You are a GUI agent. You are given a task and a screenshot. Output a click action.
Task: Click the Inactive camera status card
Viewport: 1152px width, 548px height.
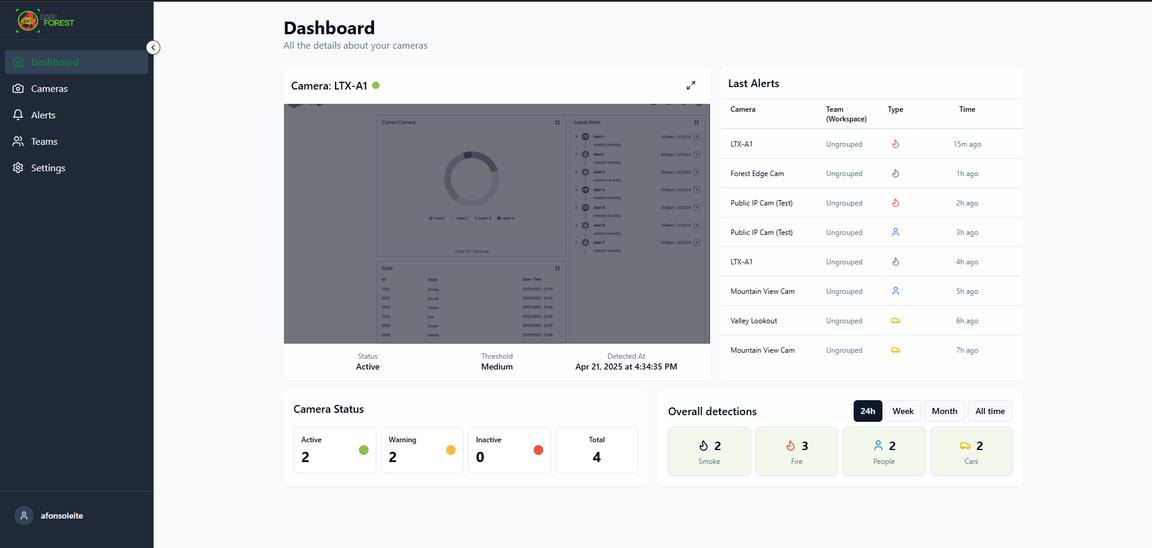click(x=509, y=450)
